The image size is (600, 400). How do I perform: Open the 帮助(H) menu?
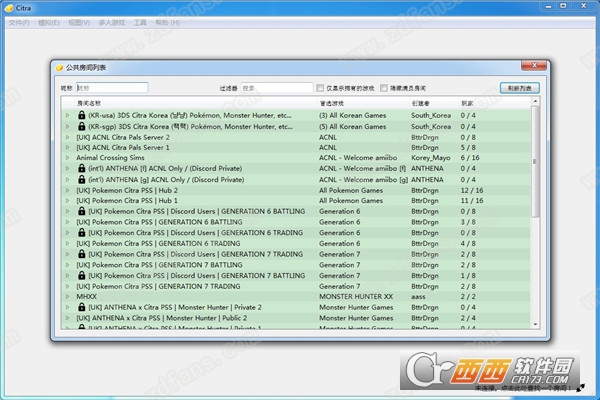tap(167, 23)
